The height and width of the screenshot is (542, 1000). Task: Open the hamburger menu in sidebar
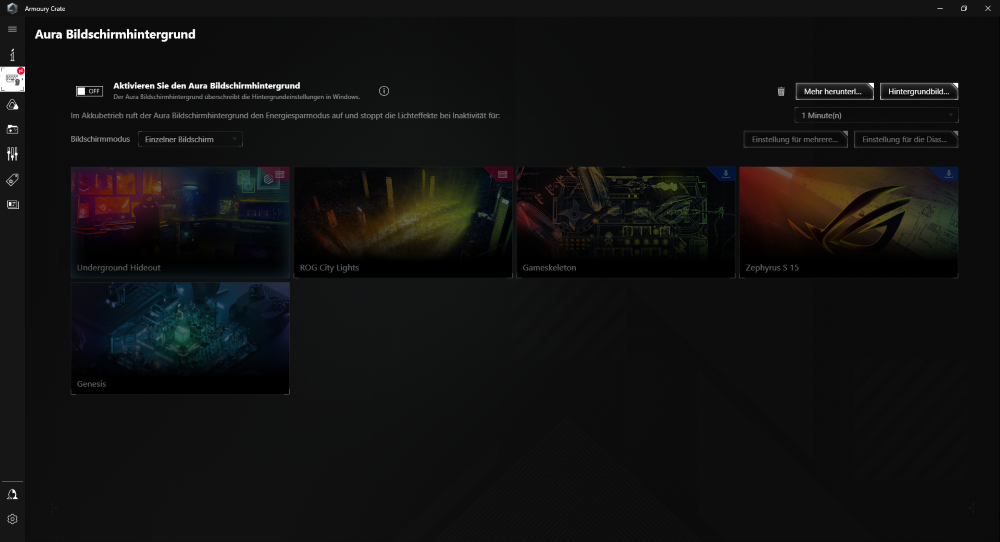12,29
